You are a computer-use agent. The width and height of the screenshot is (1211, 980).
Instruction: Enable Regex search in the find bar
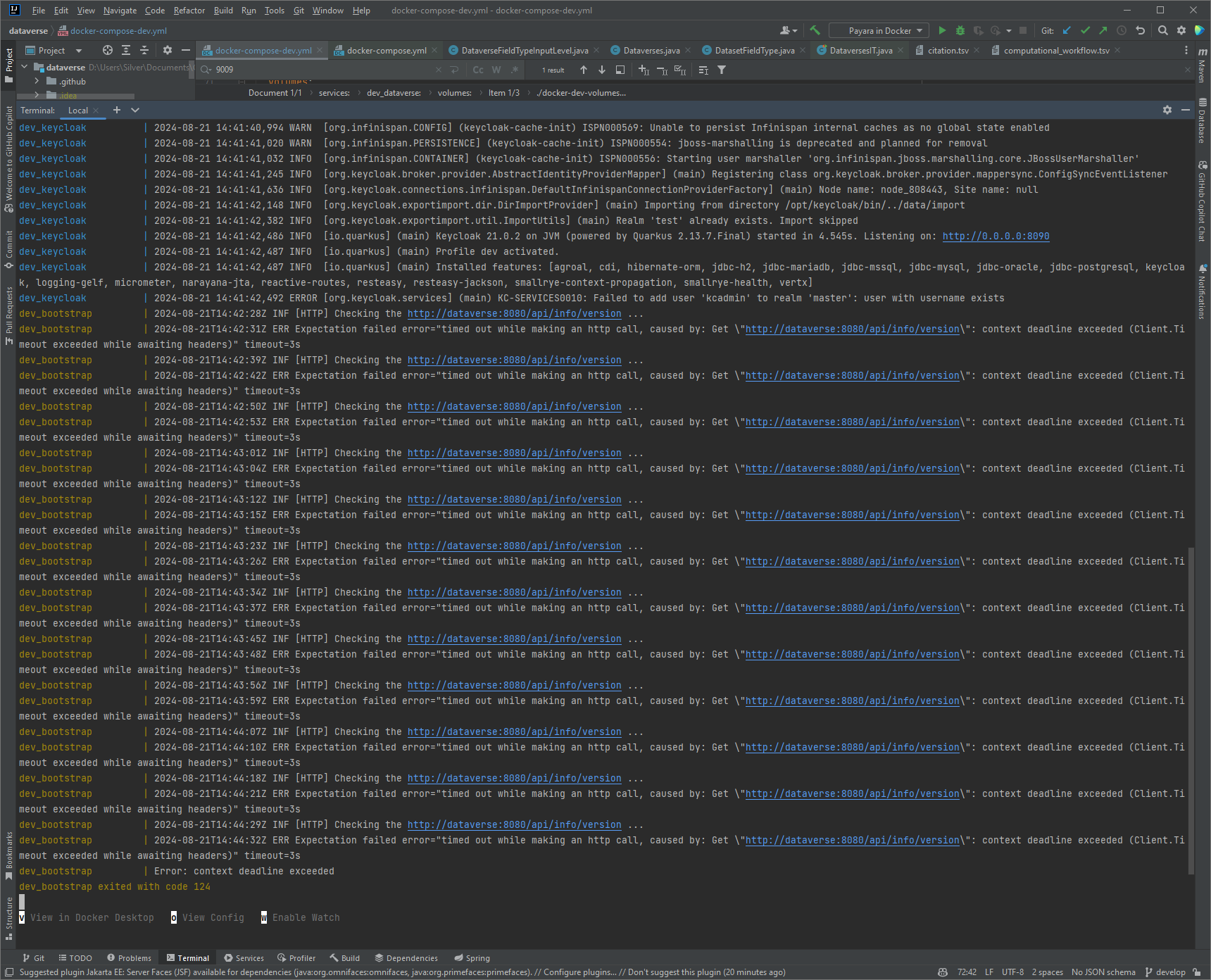[515, 70]
